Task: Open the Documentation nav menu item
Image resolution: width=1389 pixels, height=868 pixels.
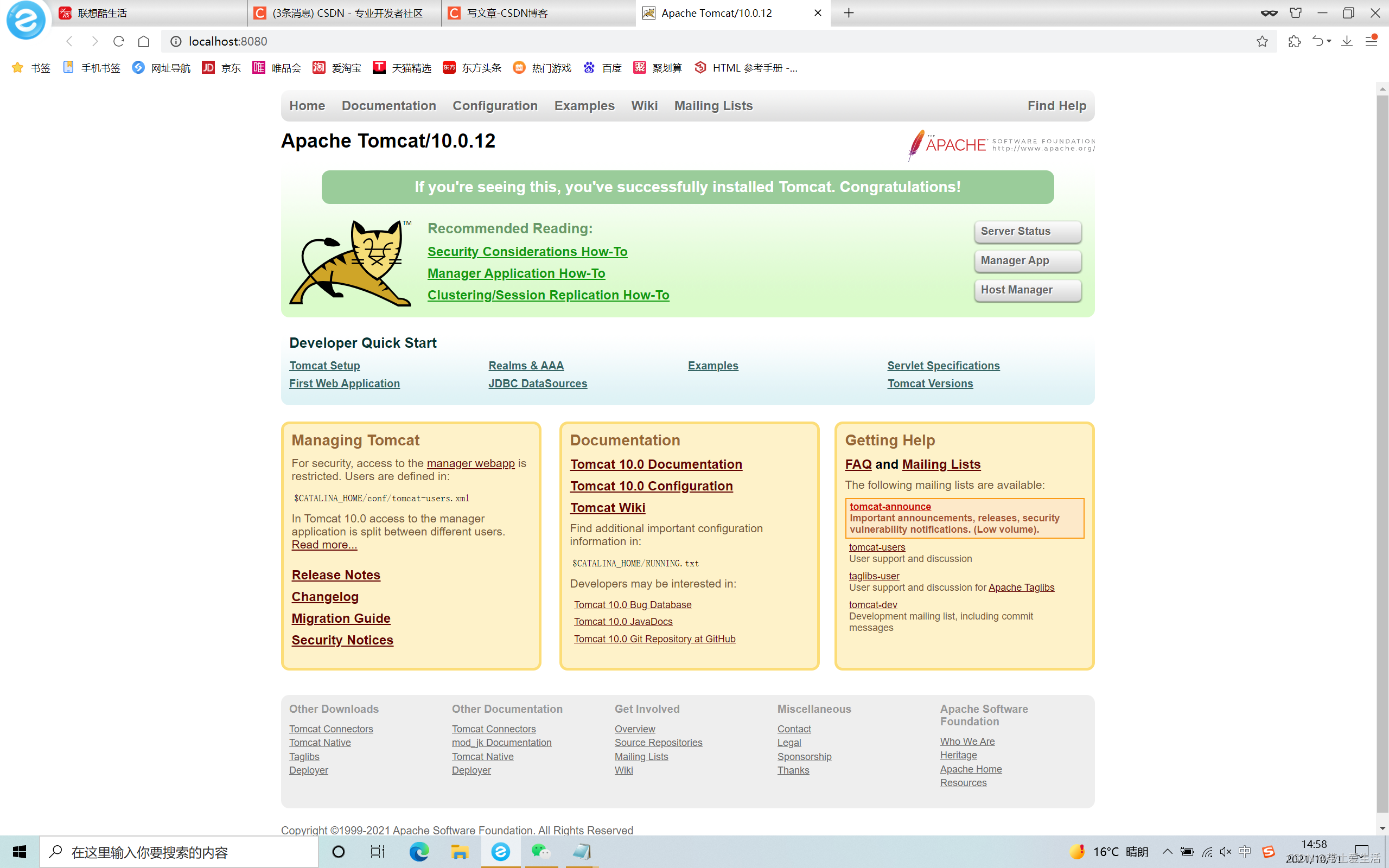Action: point(388,106)
